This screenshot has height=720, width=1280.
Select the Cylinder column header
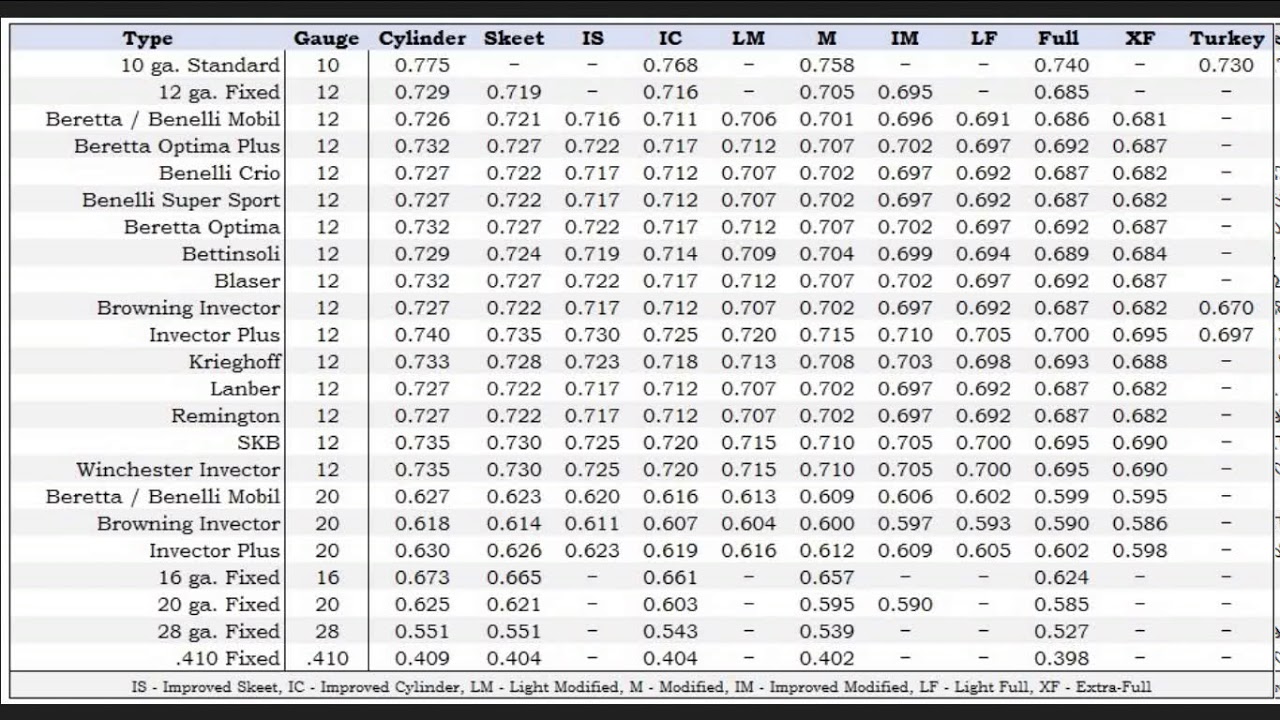pyautogui.click(x=422, y=39)
